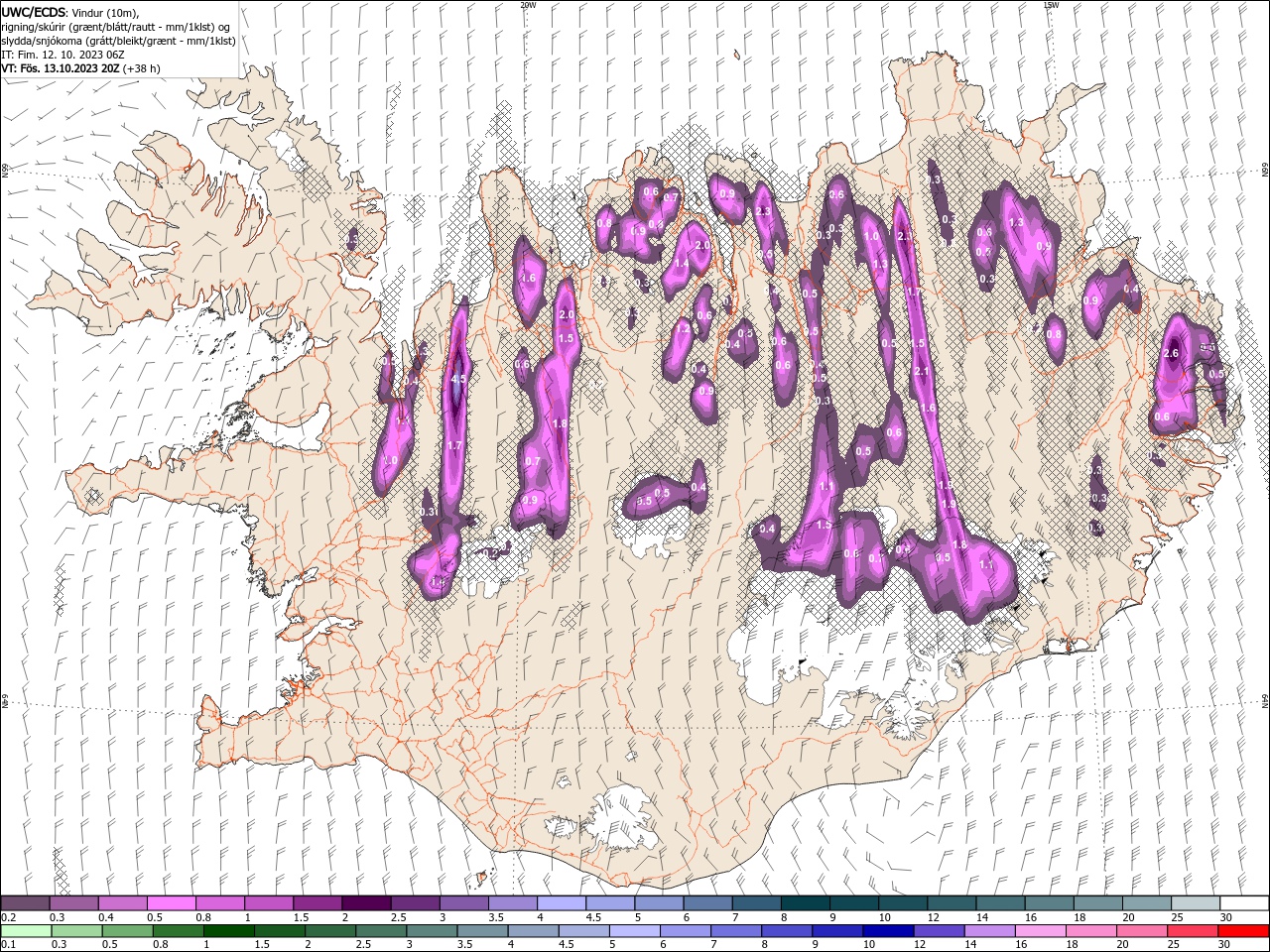The image size is (1270, 952).
Task: Click the '12' label under the snow legend
Action: tap(933, 917)
